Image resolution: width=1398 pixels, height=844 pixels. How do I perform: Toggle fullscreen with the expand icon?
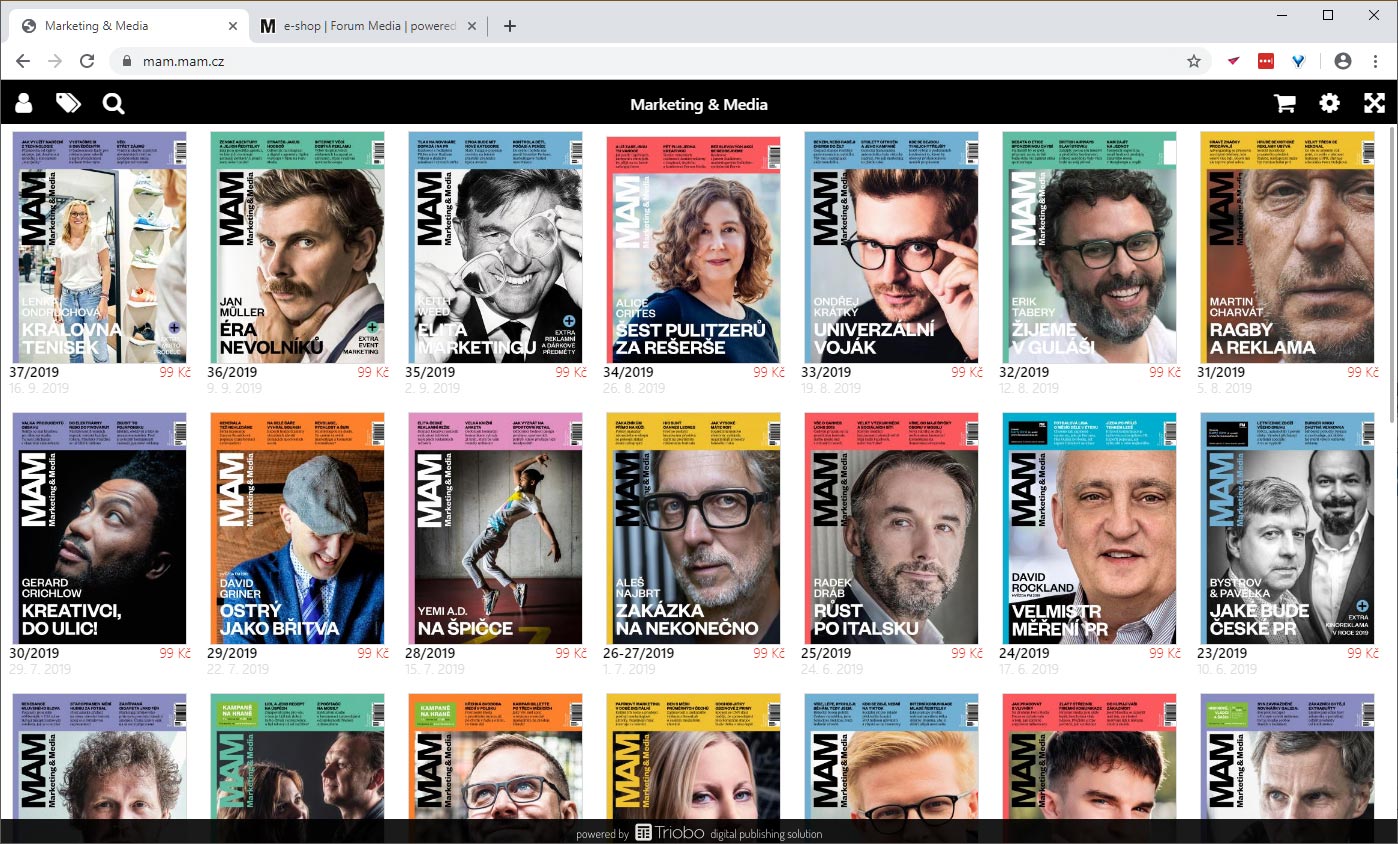coord(1374,103)
